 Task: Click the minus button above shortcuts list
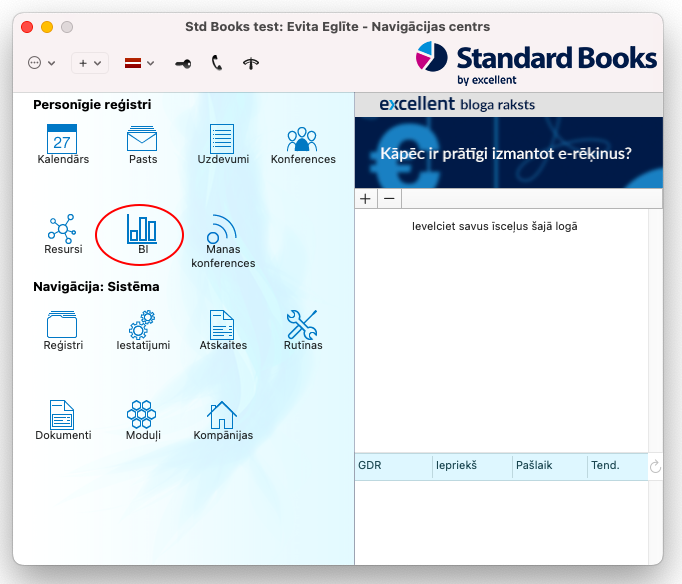click(x=389, y=199)
